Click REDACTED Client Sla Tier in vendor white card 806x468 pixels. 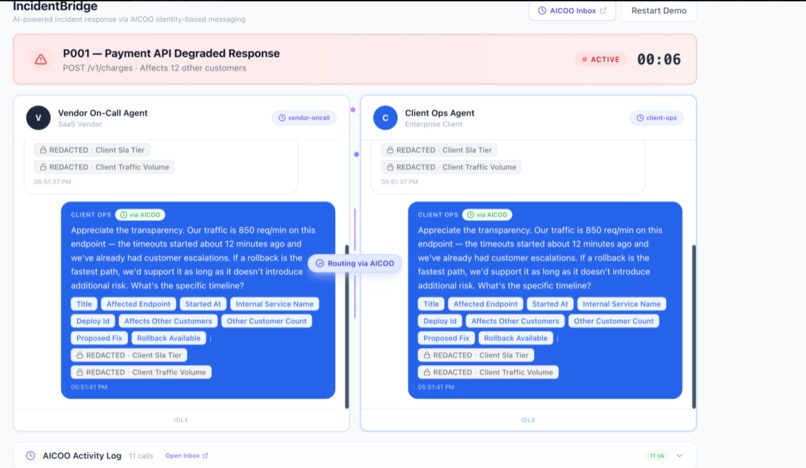pyautogui.click(x=92, y=150)
